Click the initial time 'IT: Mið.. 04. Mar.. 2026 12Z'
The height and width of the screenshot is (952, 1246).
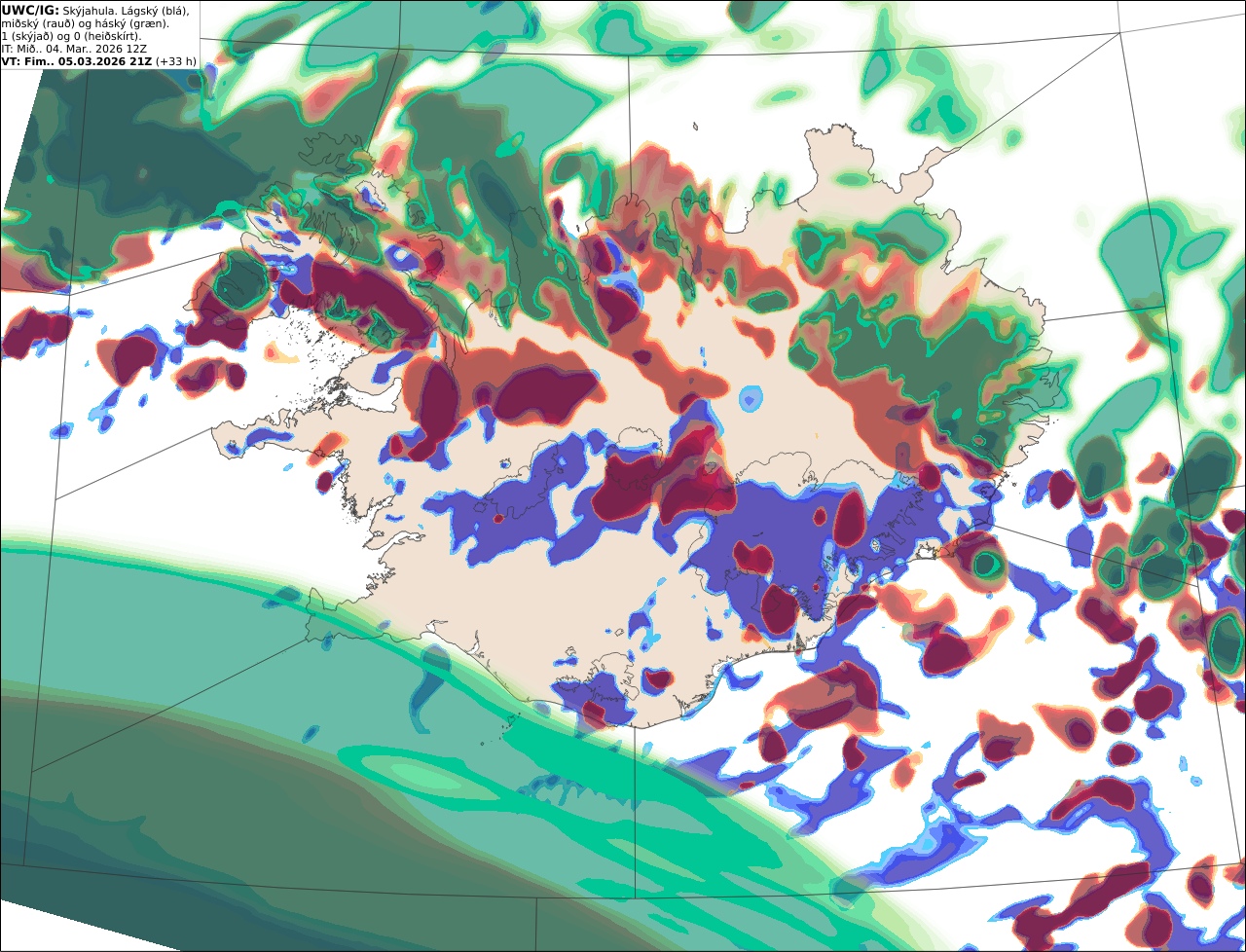(74, 48)
